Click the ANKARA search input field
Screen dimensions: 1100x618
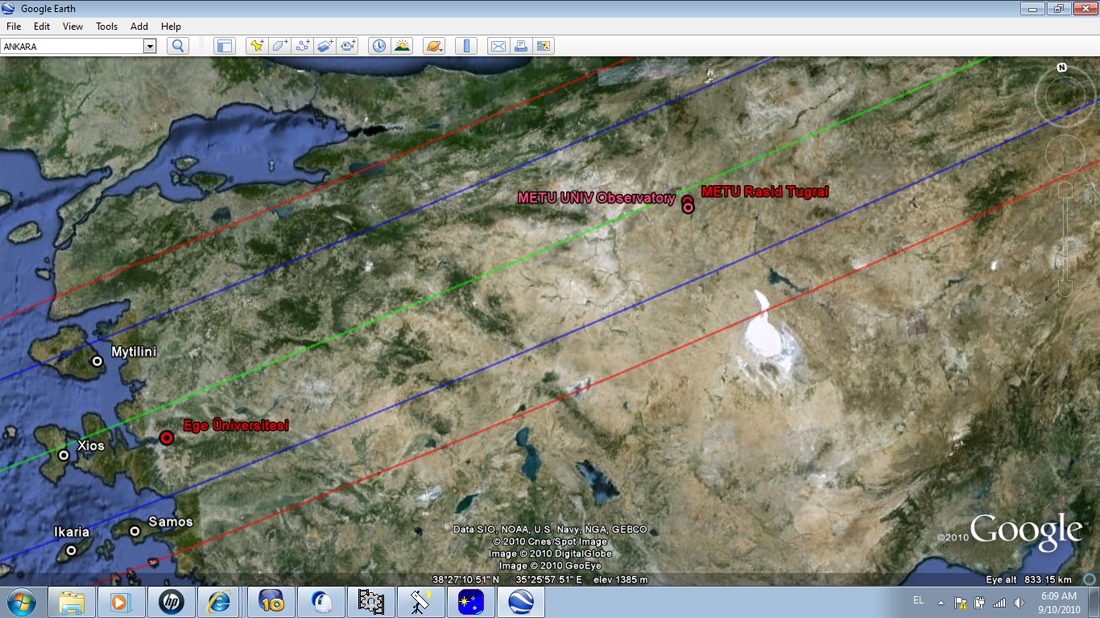[72, 46]
